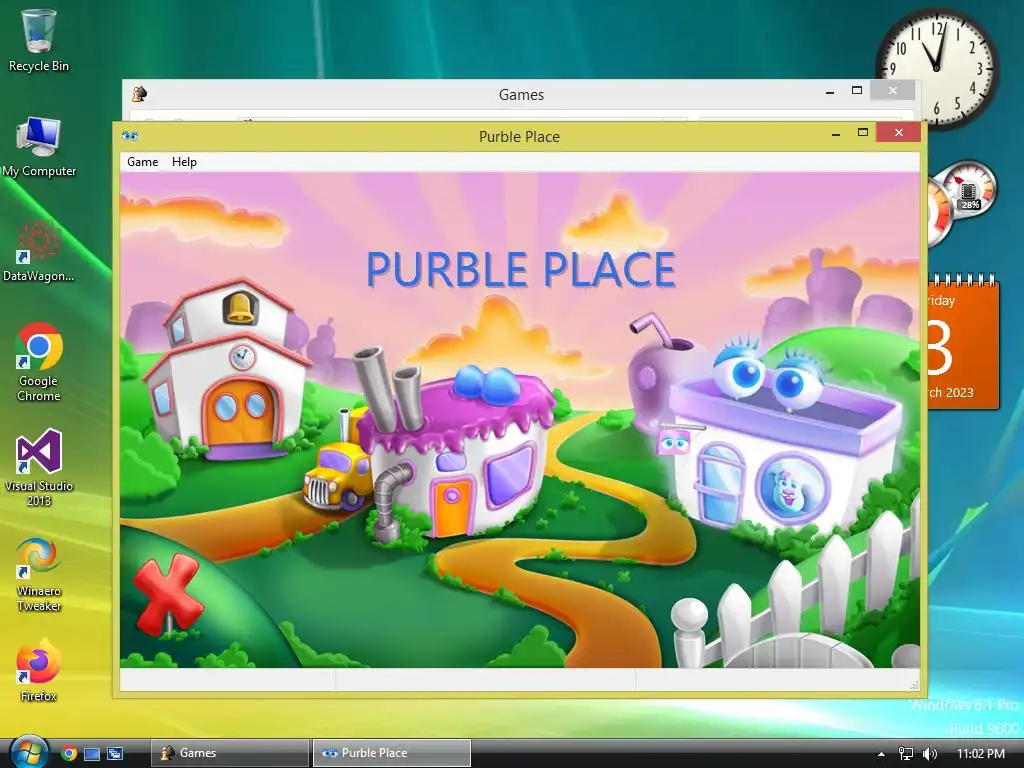The height and width of the screenshot is (768, 1024).
Task: Click the red X exit sign
Action: click(x=168, y=596)
